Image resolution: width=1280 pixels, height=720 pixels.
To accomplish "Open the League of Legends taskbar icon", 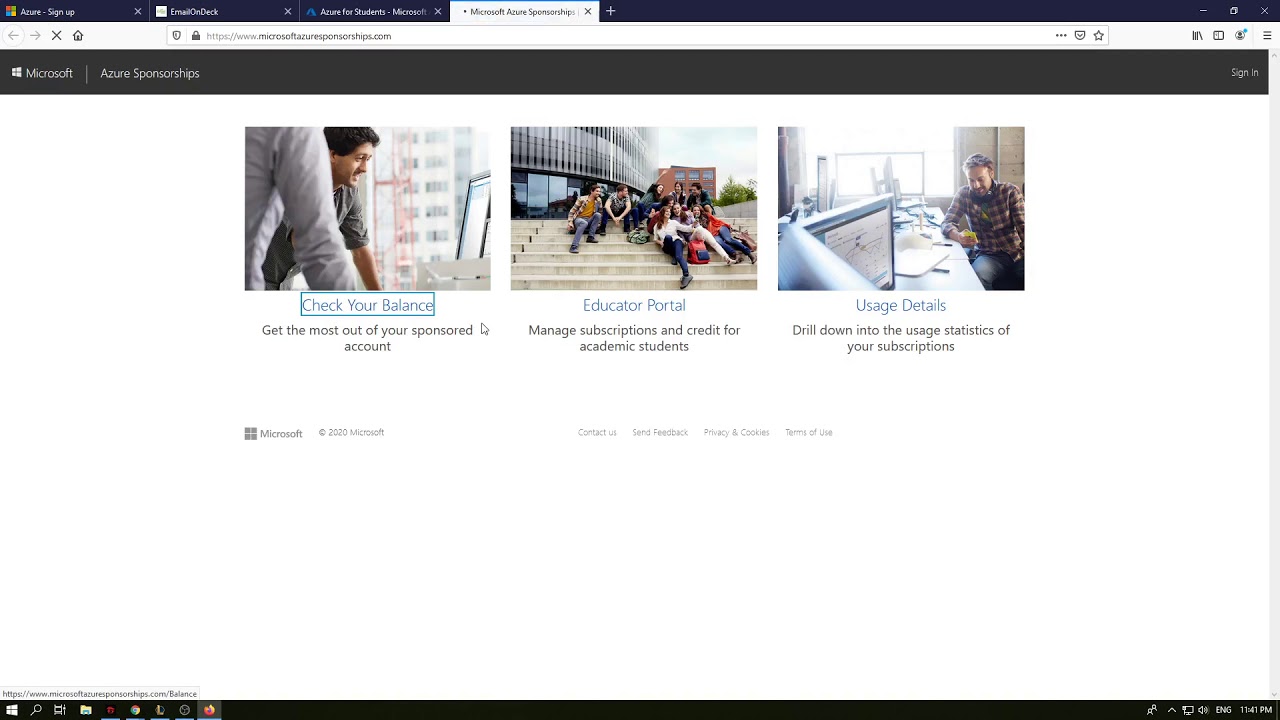I will pyautogui.click(x=160, y=710).
